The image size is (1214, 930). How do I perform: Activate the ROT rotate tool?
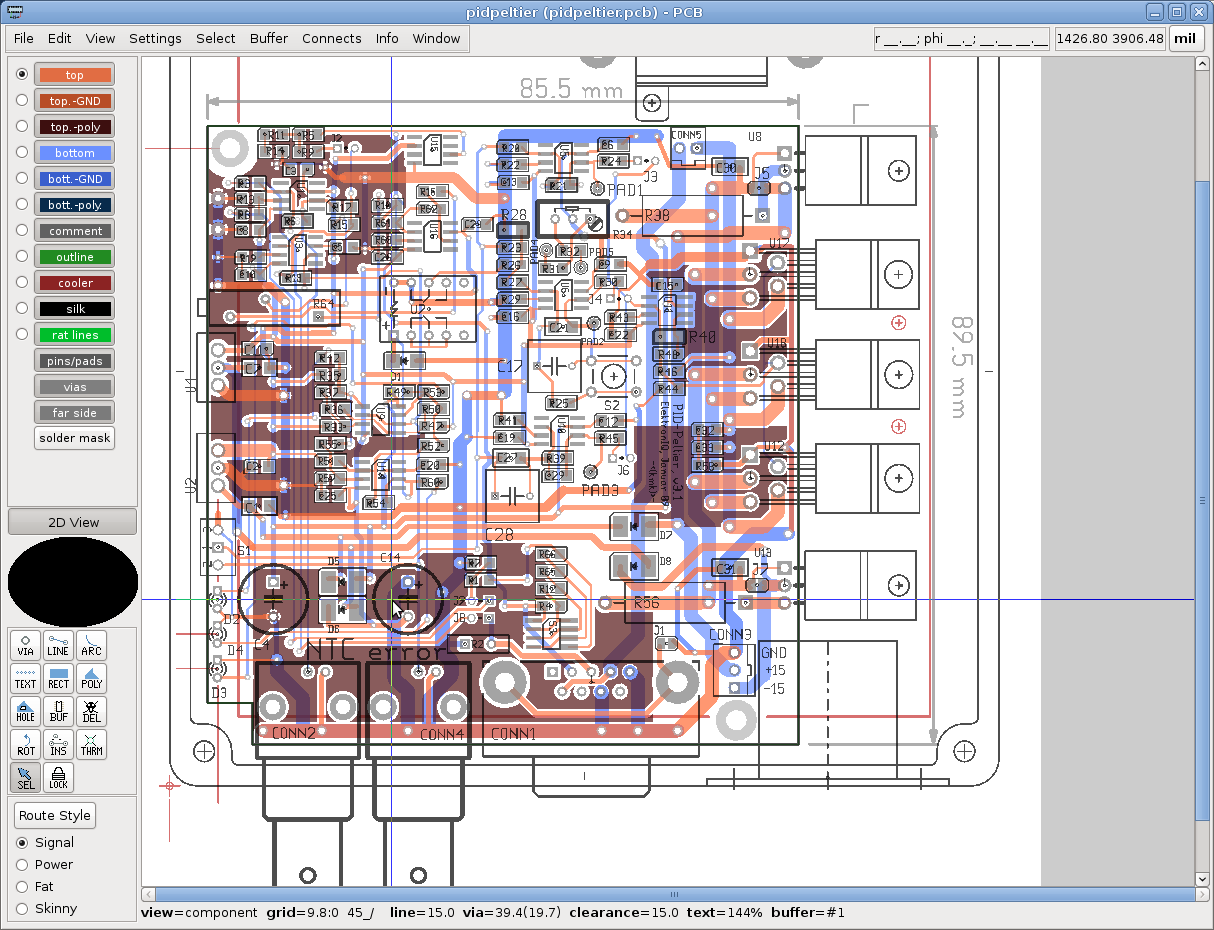pyautogui.click(x=25, y=745)
